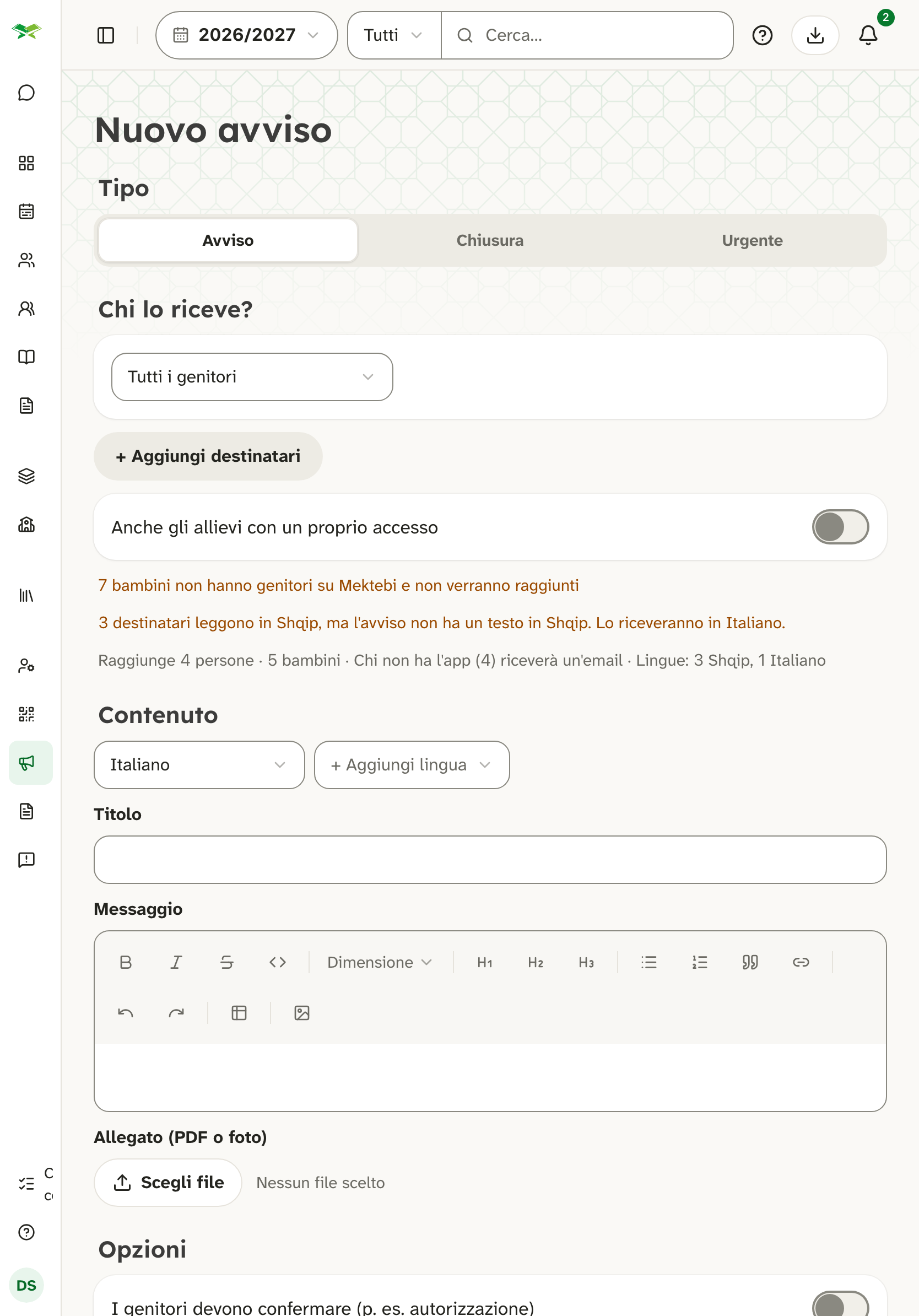Focus the Titolo input field
The image size is (919, 1316).
[490, 860]
